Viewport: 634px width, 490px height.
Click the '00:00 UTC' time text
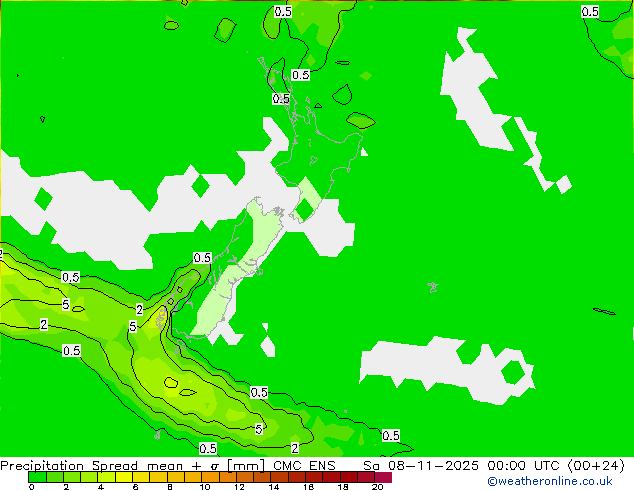(x=526, y=465)
